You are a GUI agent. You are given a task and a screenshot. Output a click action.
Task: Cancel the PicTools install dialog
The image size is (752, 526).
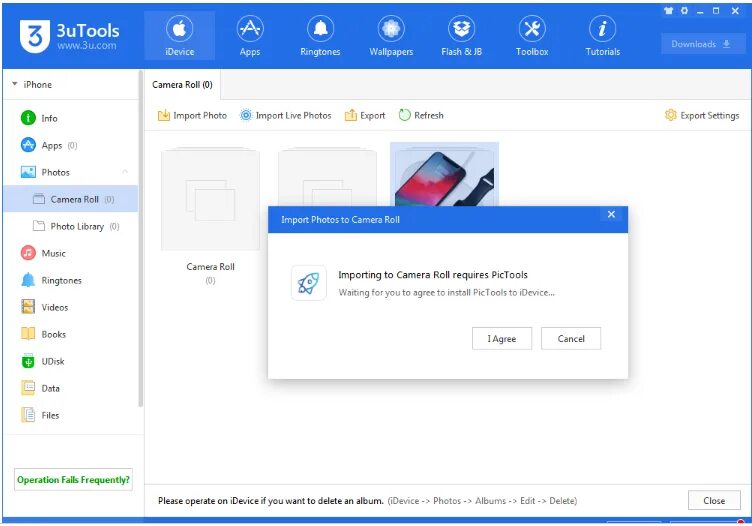[x=571, y=339]
